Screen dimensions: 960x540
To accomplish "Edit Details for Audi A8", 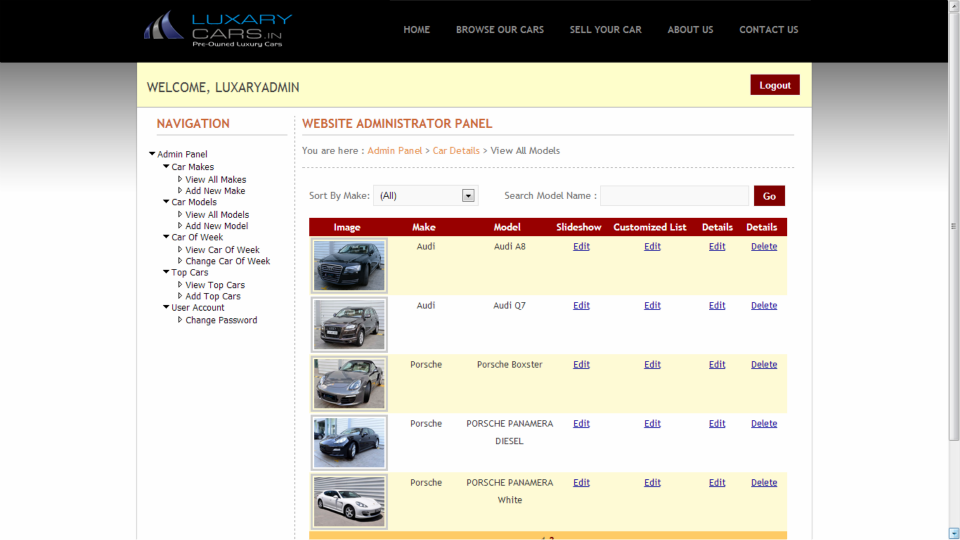I will [717, 246].
